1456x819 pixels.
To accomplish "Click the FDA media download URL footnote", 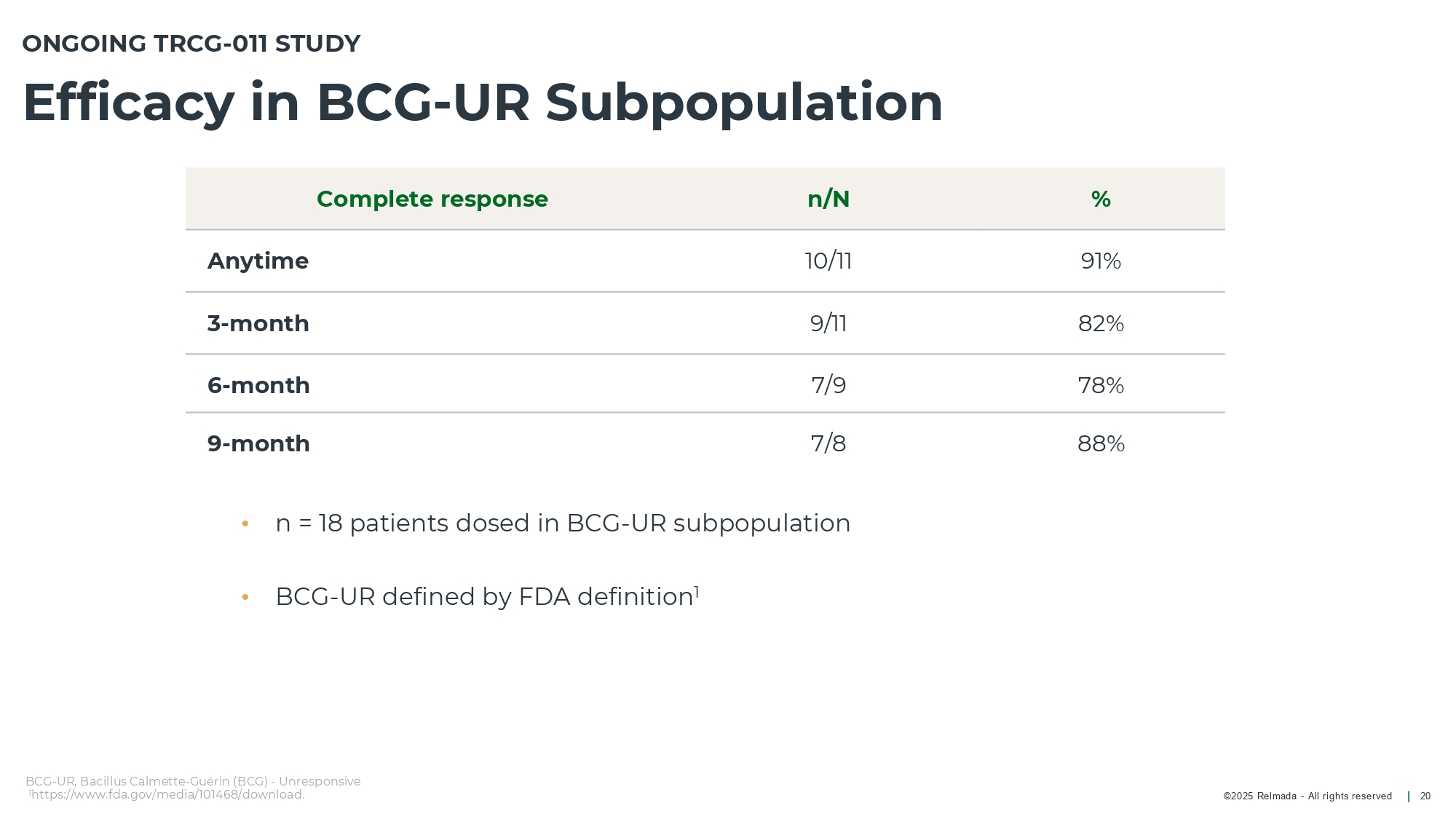I will pyautogui.click(x=167, y=795).
